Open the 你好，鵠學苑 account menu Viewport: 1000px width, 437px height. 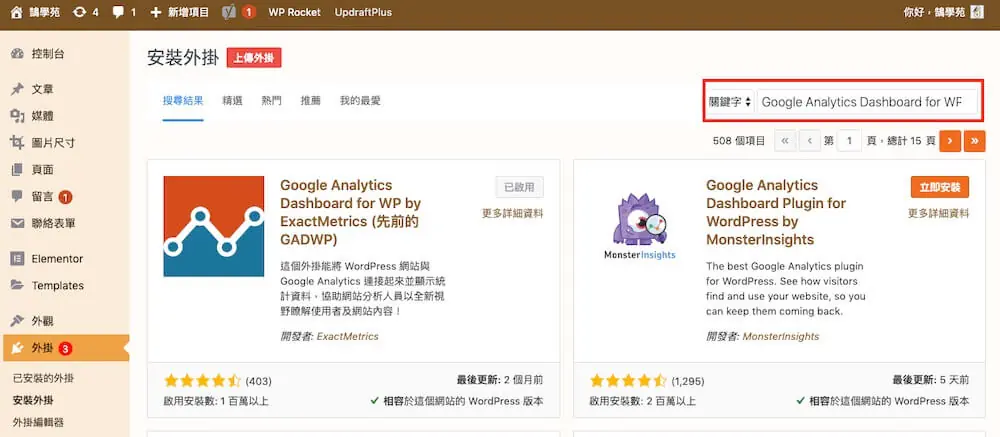point(943,12)
